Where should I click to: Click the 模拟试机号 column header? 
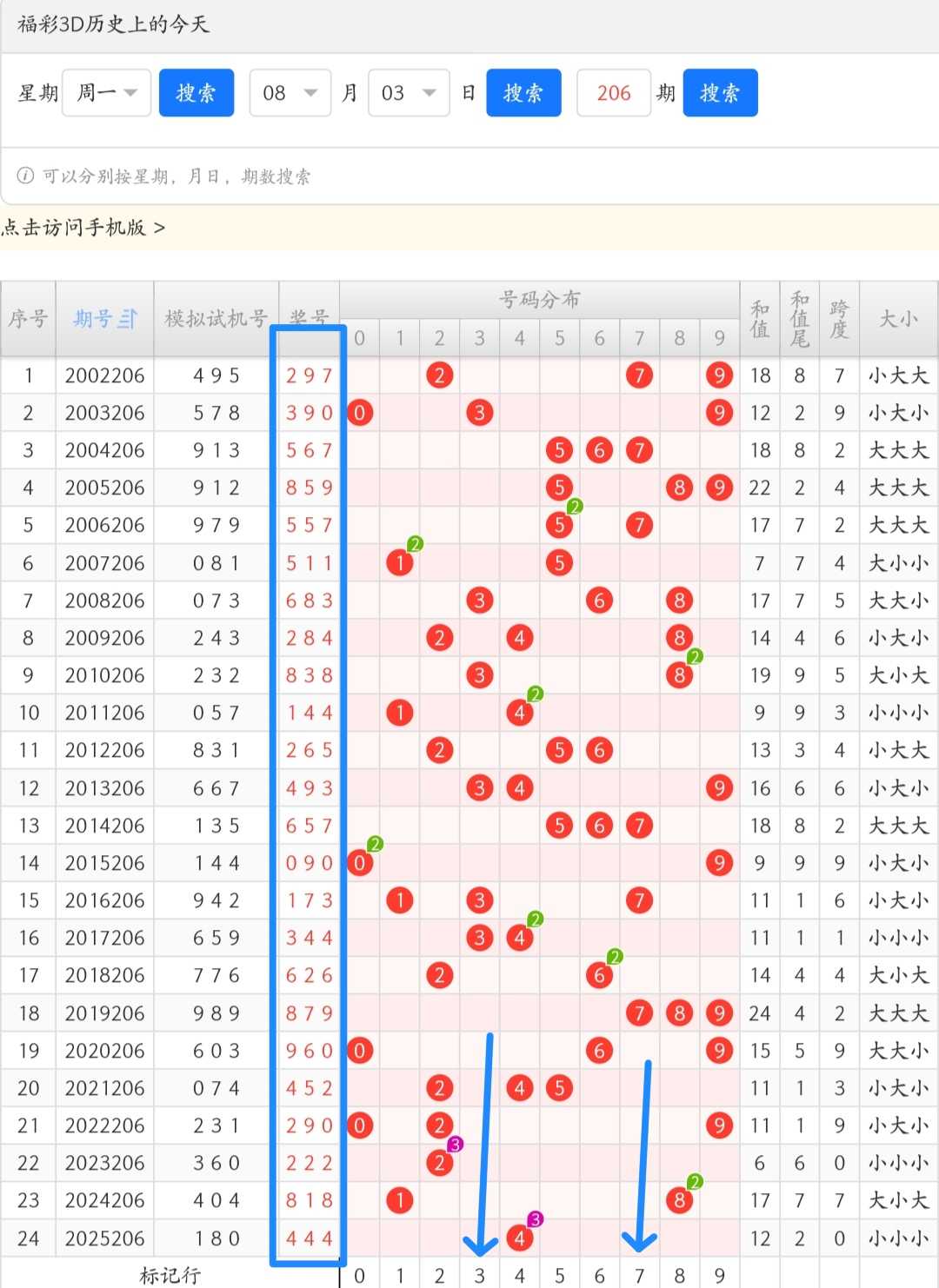[x=216, y=319]
